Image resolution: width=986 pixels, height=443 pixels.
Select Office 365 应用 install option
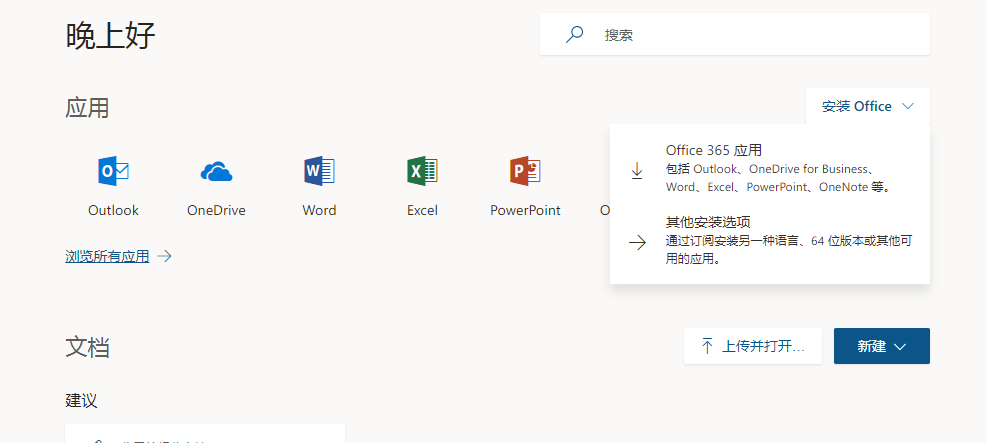770,169
